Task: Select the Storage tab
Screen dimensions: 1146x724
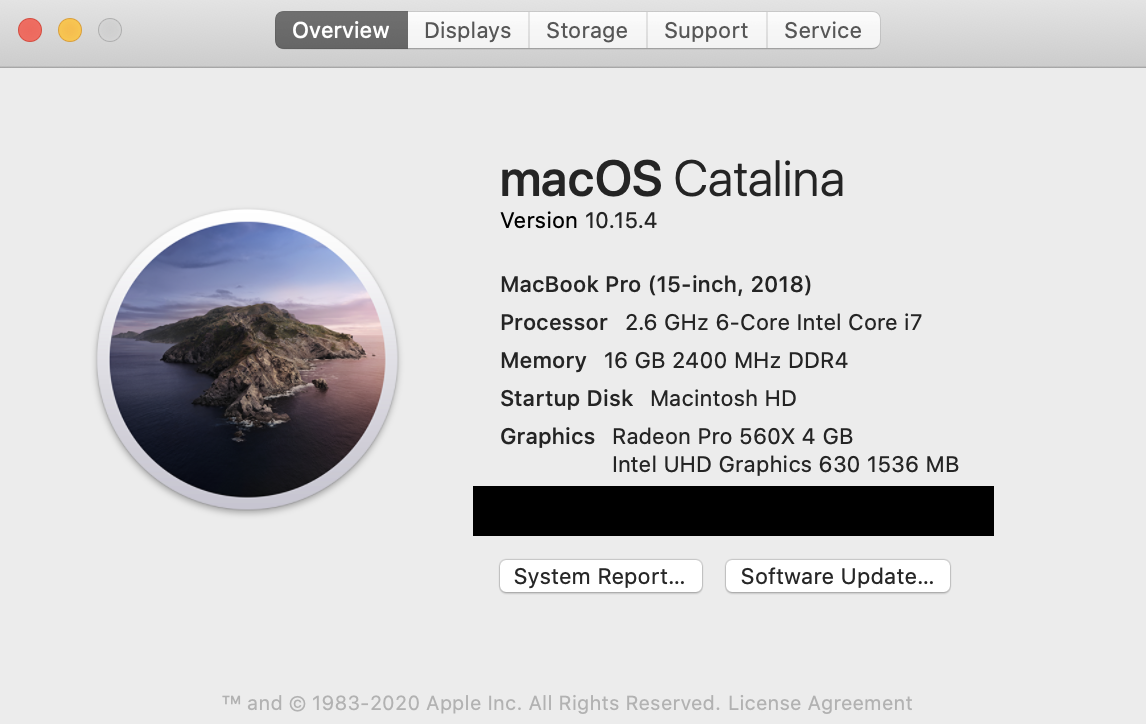Action: [587, 30]
